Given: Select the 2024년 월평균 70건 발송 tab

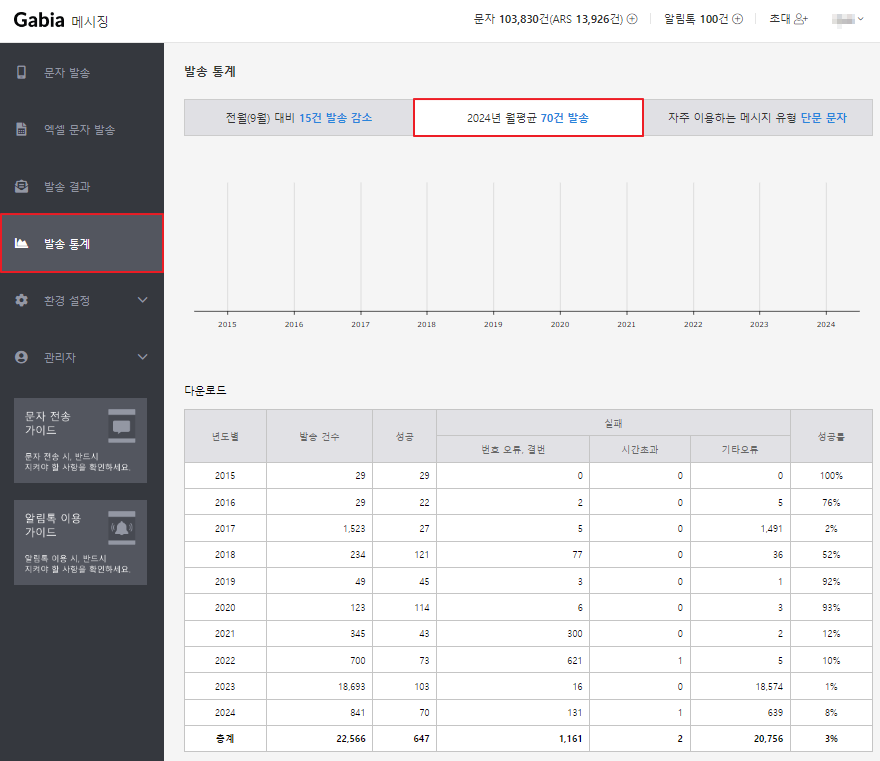Looking at the screenshot, I should tap(528, 118).
